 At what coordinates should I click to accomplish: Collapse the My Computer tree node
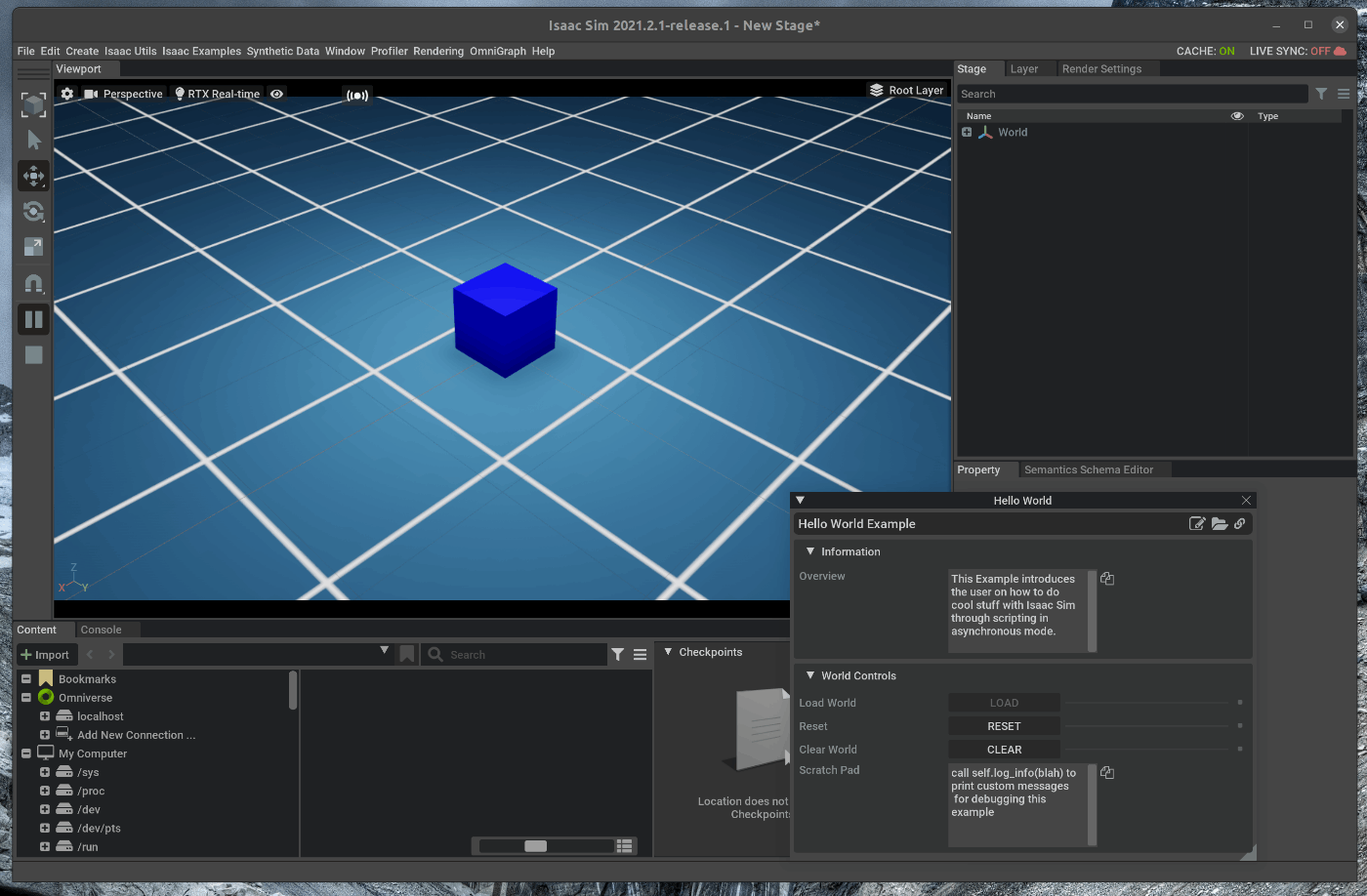pos(26,753)
